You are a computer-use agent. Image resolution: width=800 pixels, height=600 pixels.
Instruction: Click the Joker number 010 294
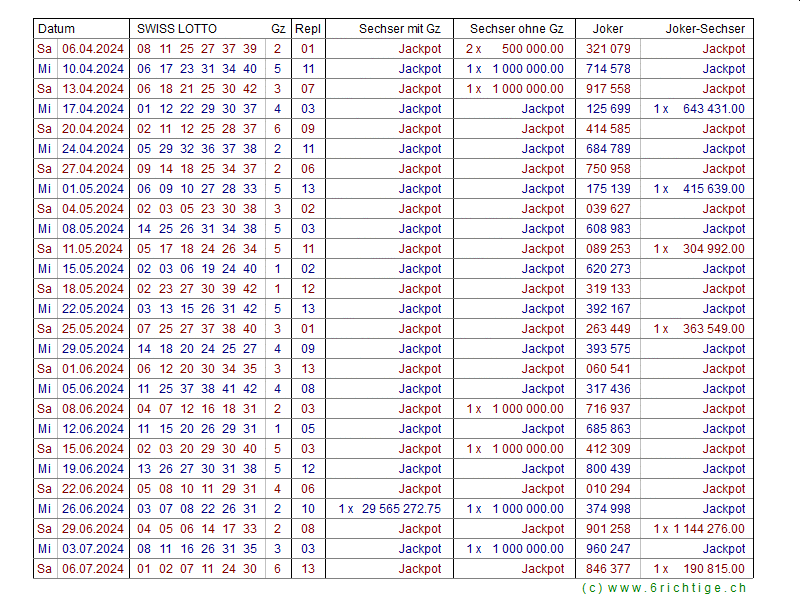click(608, 489)
